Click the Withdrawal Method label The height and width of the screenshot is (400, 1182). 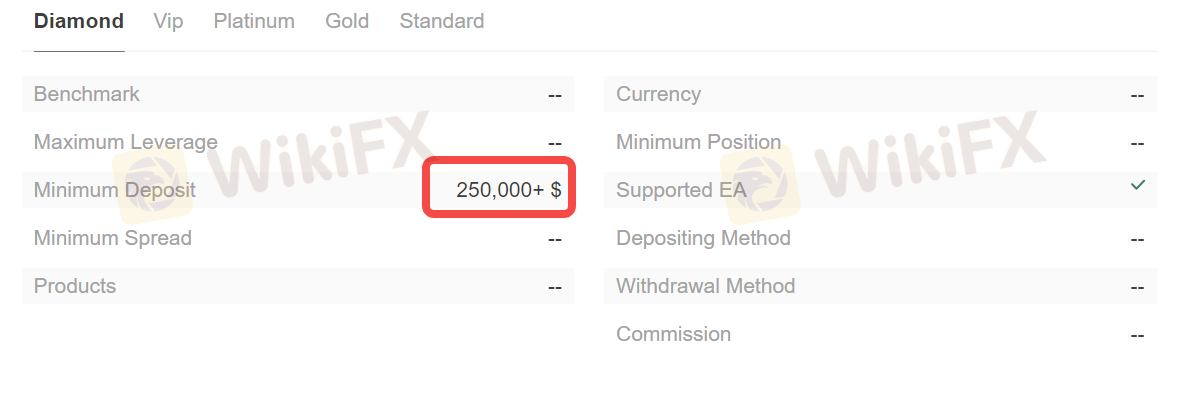[x=706, y=286]
